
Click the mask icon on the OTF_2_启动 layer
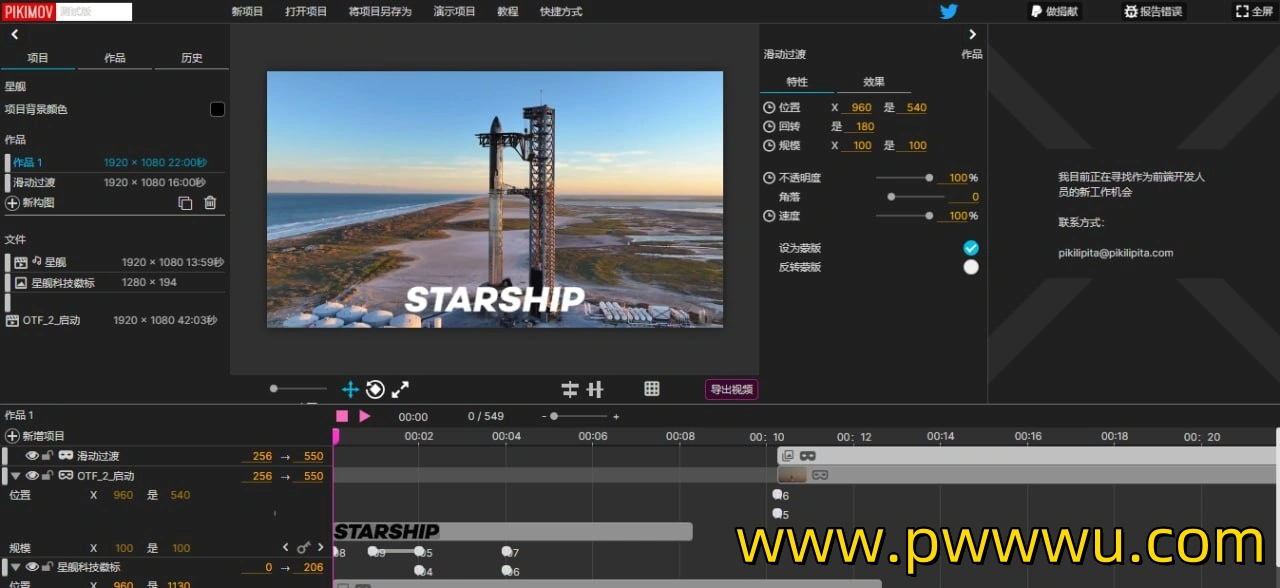pyautogui.click(x=66, y=476)
